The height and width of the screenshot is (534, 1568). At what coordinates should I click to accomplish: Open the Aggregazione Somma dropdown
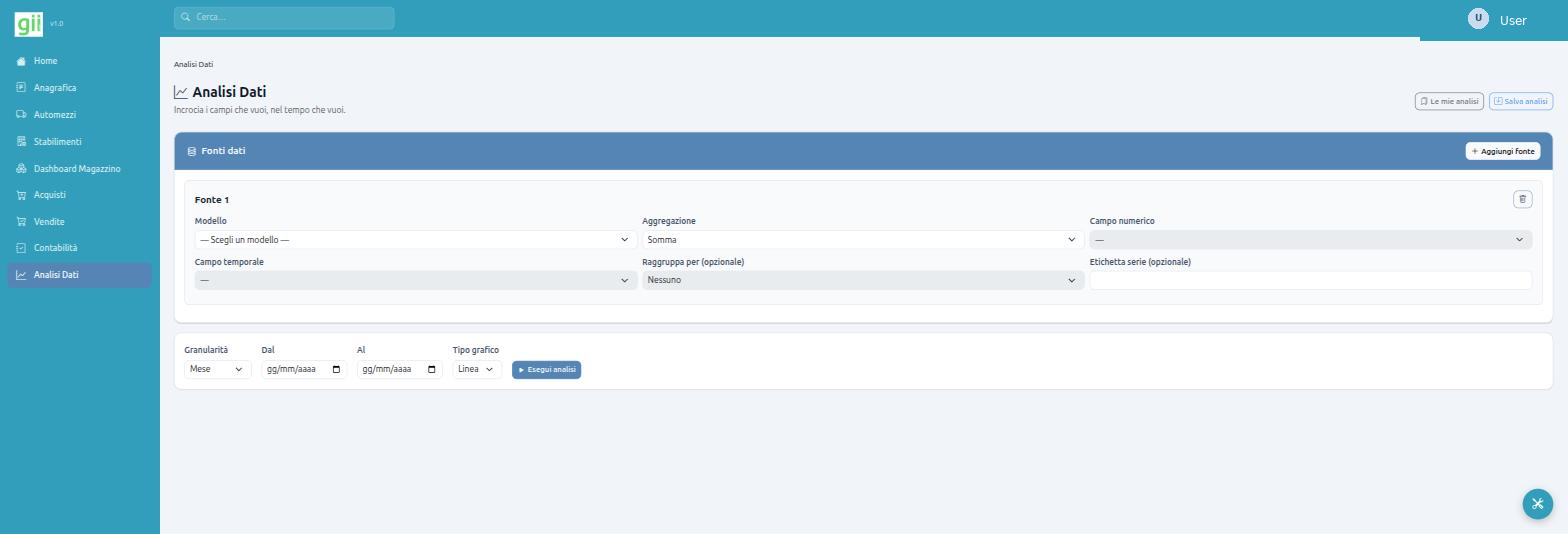point(863,240)
